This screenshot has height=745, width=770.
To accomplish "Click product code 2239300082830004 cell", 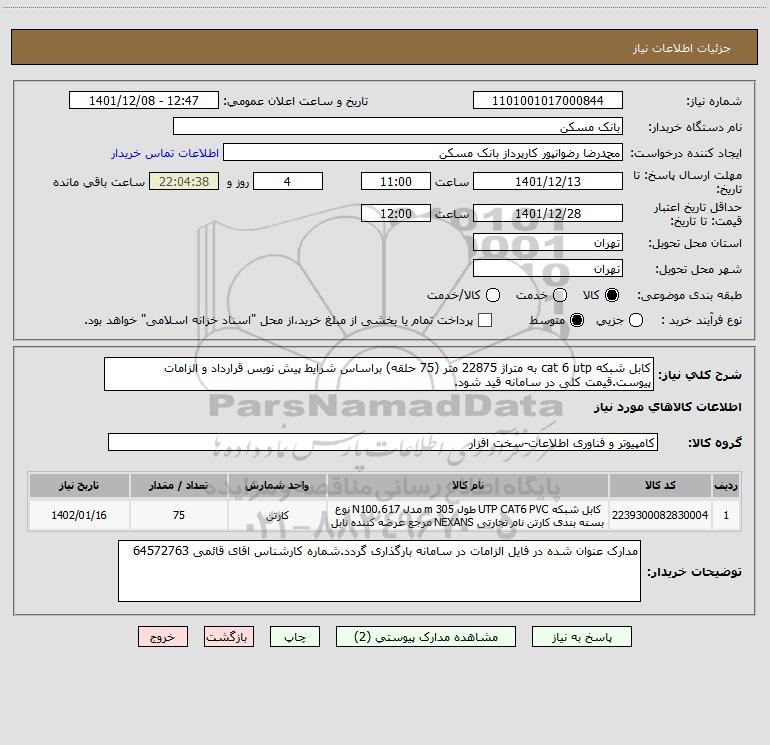I will click(x=660, y=515).
